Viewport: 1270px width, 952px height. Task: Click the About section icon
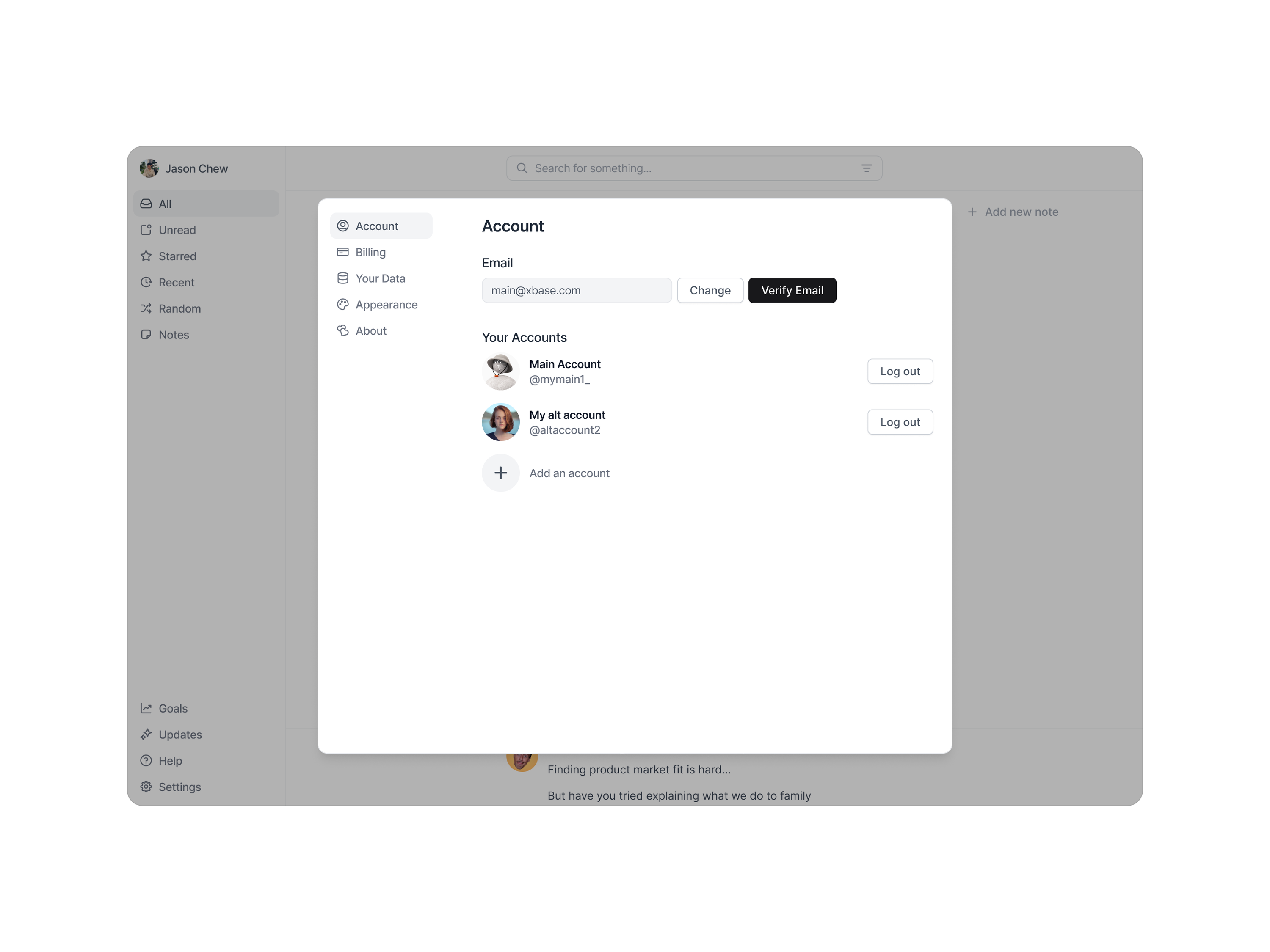[343, 330]
